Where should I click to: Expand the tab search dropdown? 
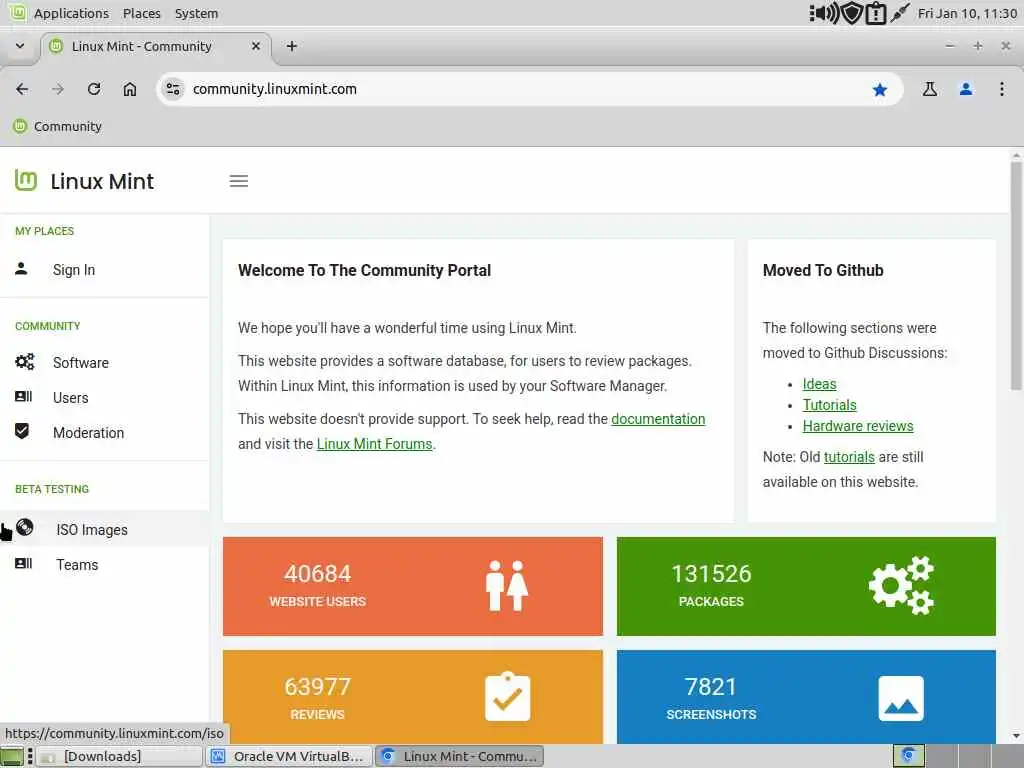(20, 46)
